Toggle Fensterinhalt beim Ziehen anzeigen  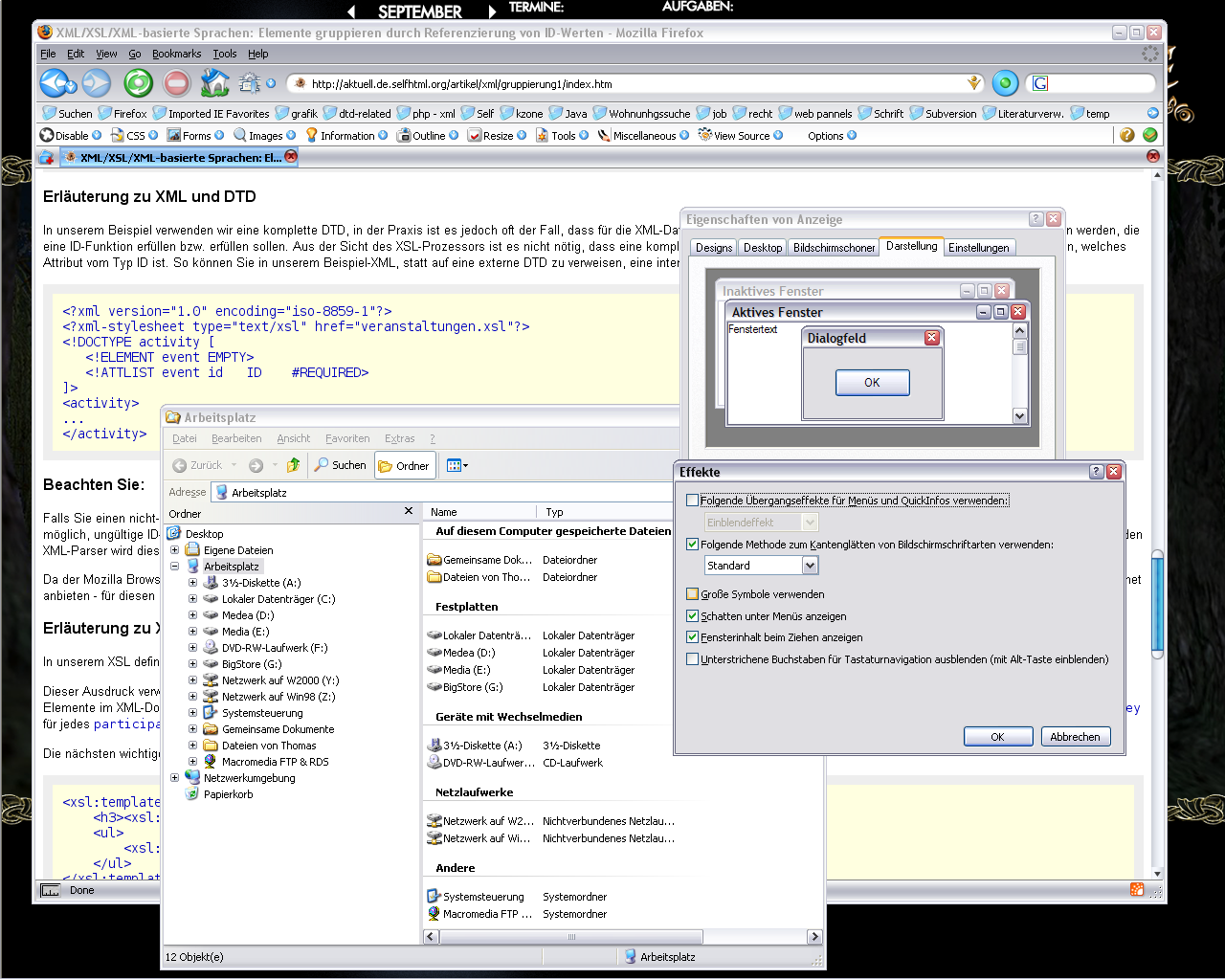693,637
